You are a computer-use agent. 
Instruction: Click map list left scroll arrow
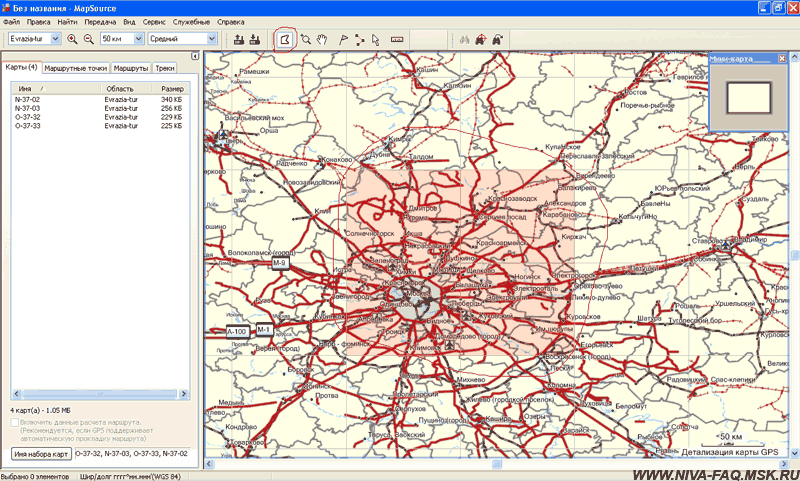(16, 394)
